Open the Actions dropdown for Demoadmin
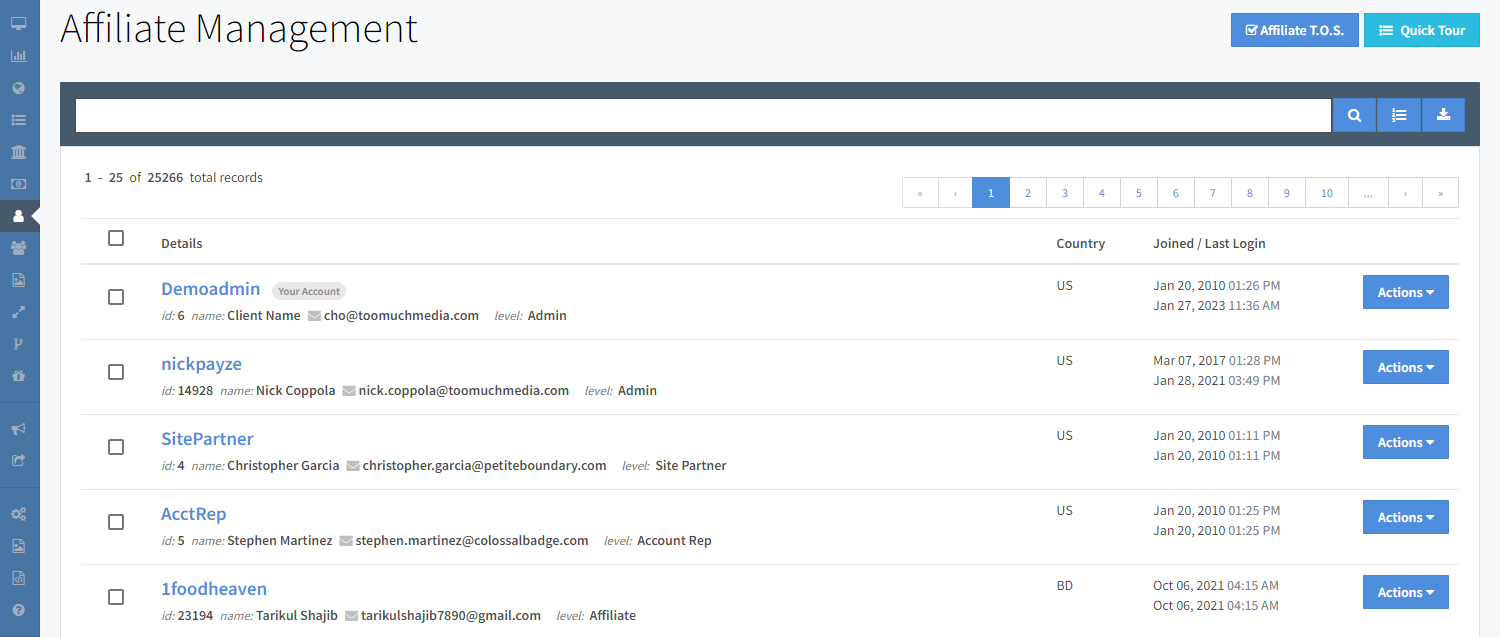The image size is (1500, 637). [x=1405, y=292]
